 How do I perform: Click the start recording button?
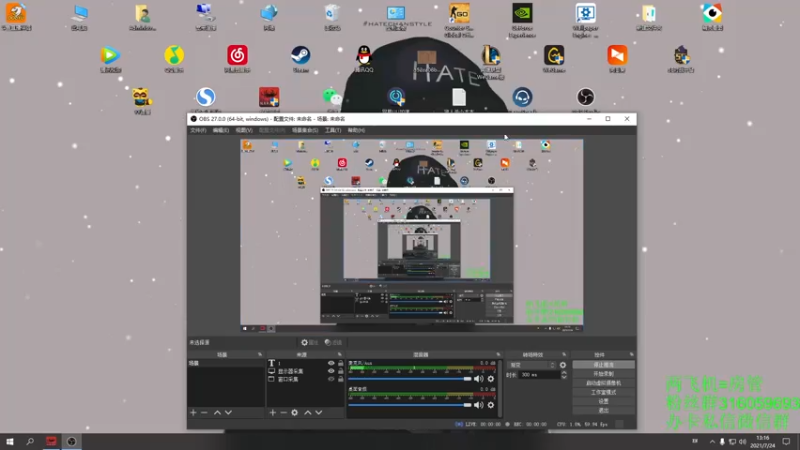pyautogui.click(x=604, y=374)
